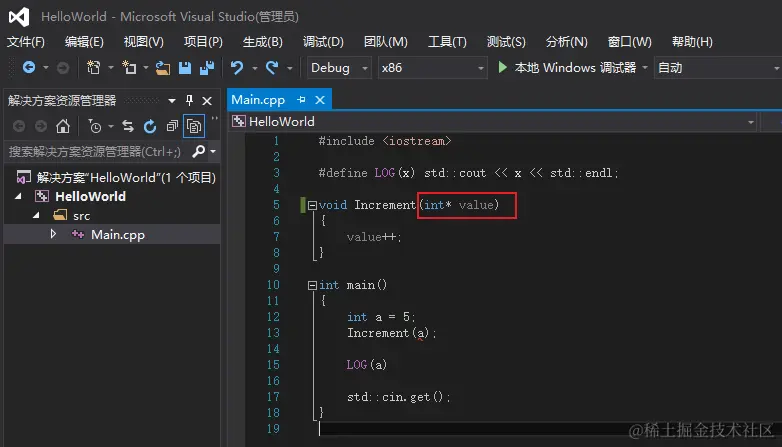
Task: Click Back arrow in Solution Explorer toolbar
Action: [x=19, y=126]
